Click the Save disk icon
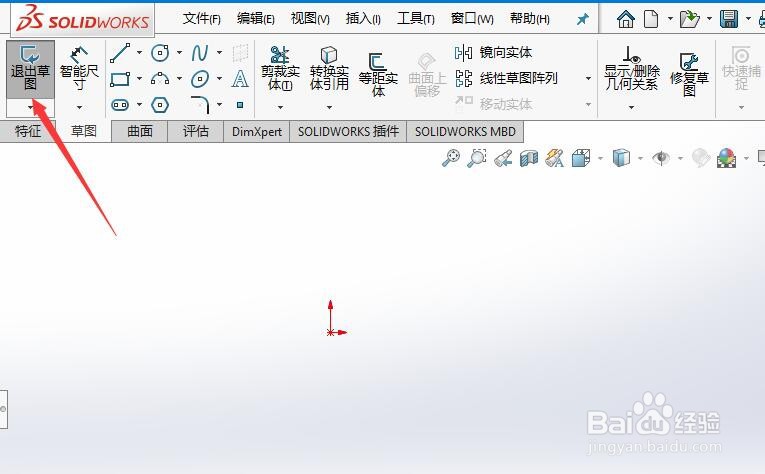The width and height of the screenshot is (765, 474). click(x=729, y=19)
